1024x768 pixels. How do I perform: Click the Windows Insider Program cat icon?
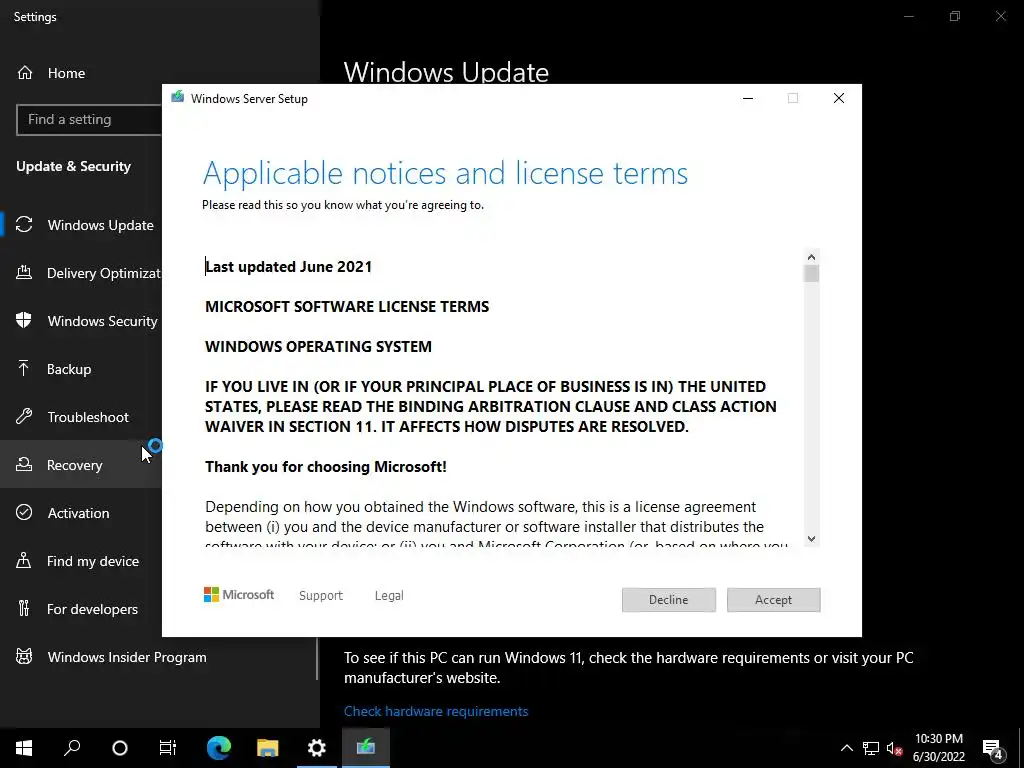coord(24,656)
